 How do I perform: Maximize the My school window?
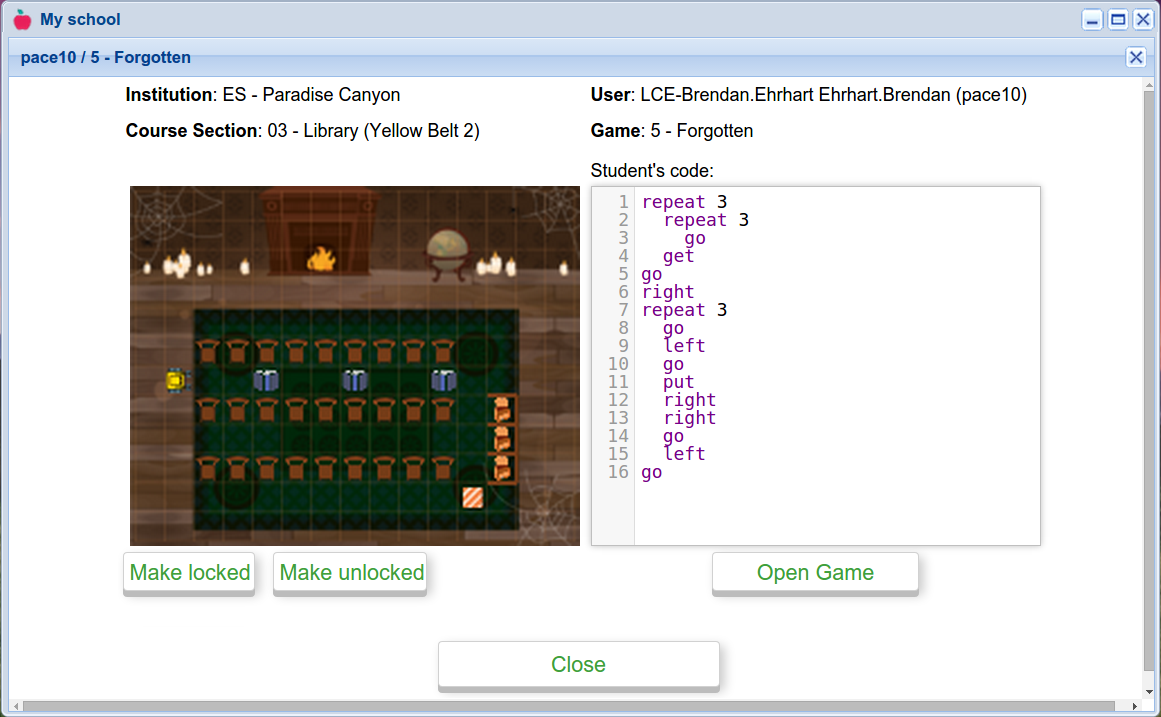click(x=1118, y=20)
